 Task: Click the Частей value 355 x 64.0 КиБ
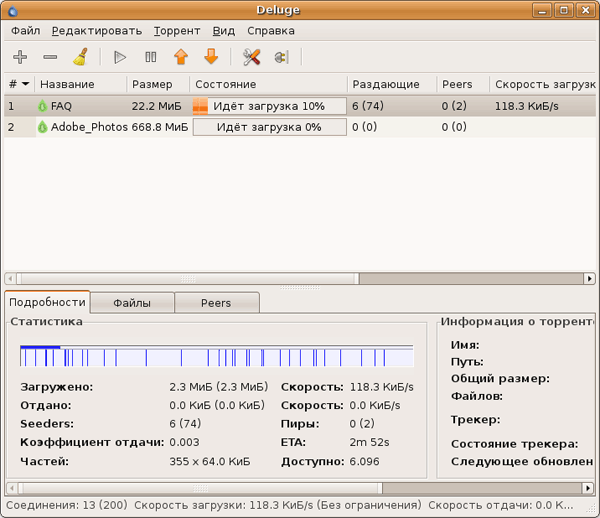click(210, 461)
